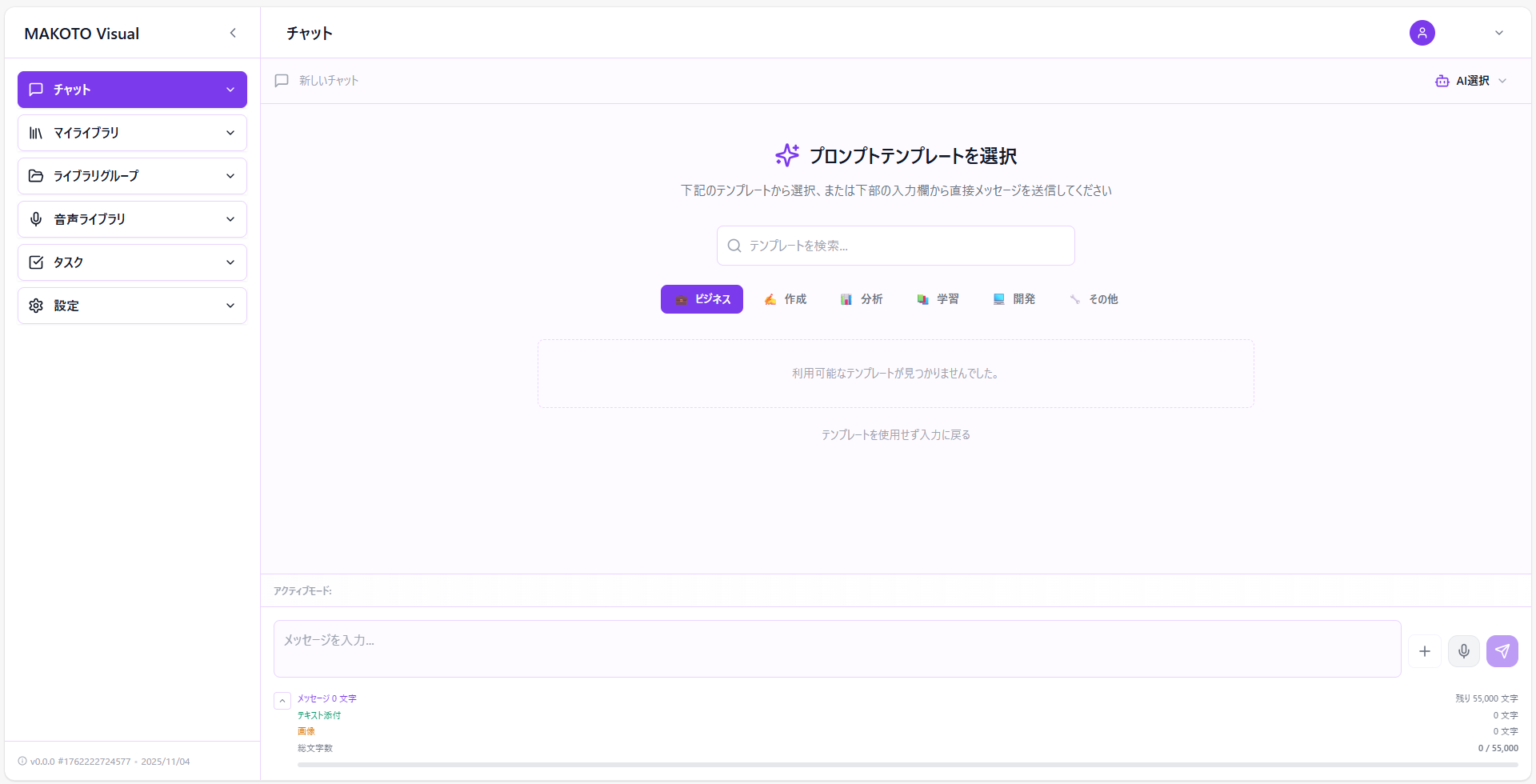Click the microphone button for voice input
The width and height of the screenshot is (1536, 784).
tap(1463, 650)
